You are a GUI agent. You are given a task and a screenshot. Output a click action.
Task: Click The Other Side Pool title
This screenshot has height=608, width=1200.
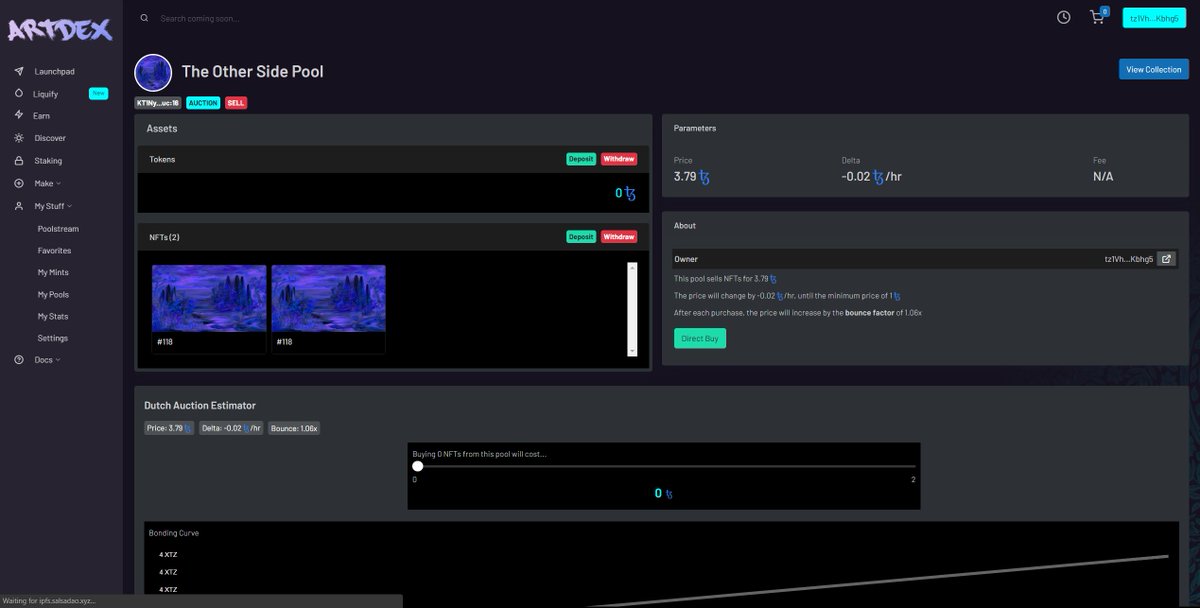pyautogui.click(x=252, y=72)
